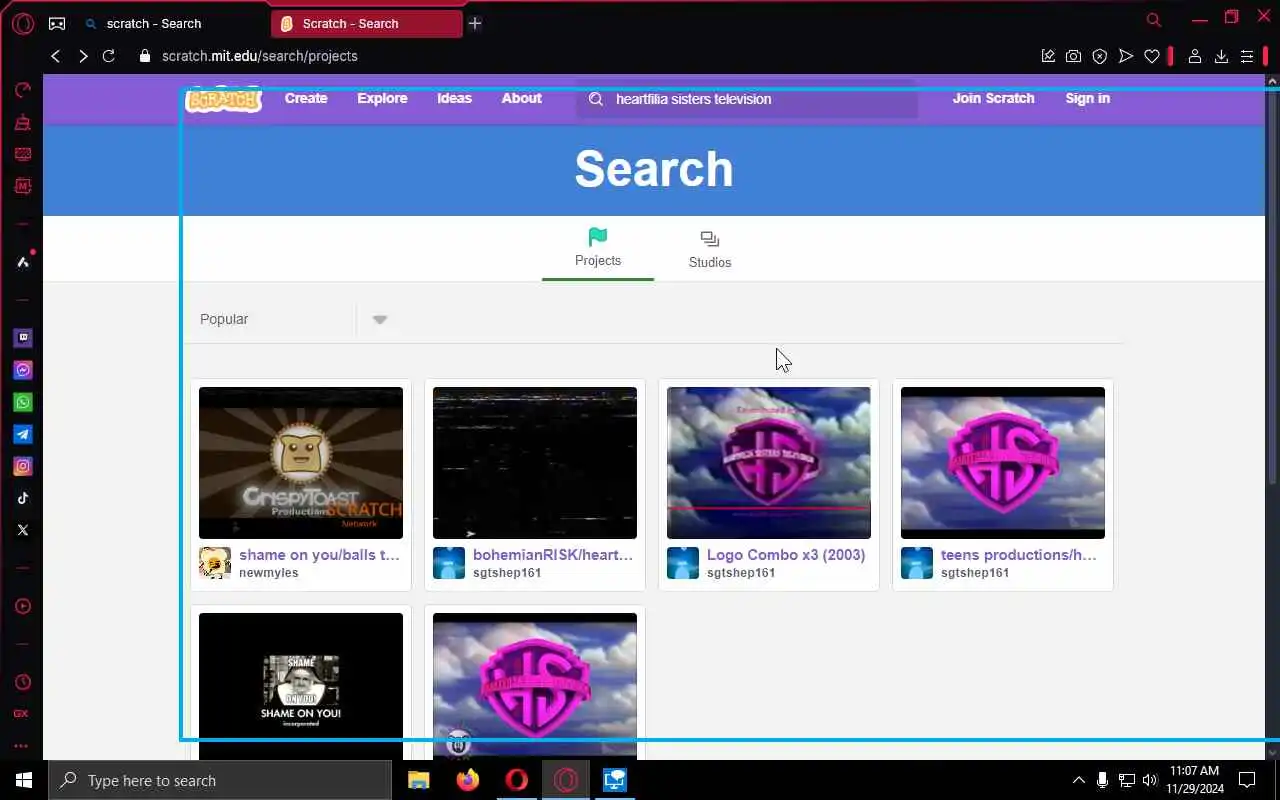Open Telegram in the sidebar

coord(22,434)
